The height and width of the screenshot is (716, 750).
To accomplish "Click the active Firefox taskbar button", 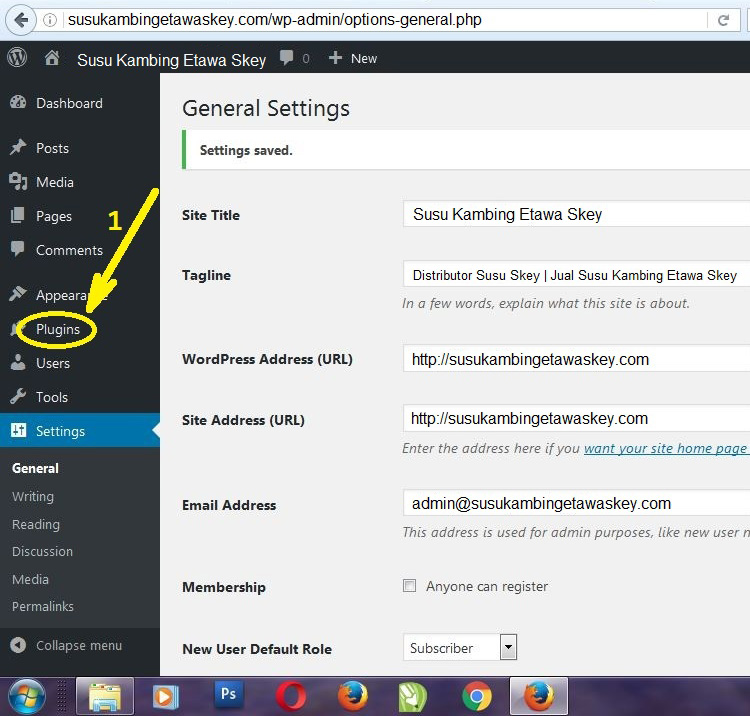I will (x=539, y=696).
